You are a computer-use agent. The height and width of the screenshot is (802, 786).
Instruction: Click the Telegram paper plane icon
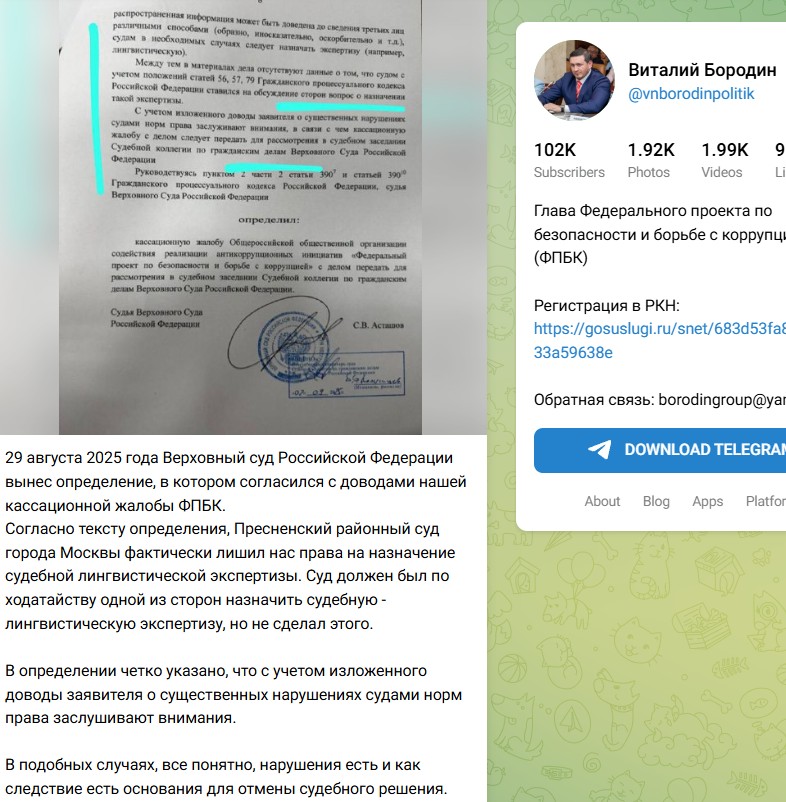600,450
